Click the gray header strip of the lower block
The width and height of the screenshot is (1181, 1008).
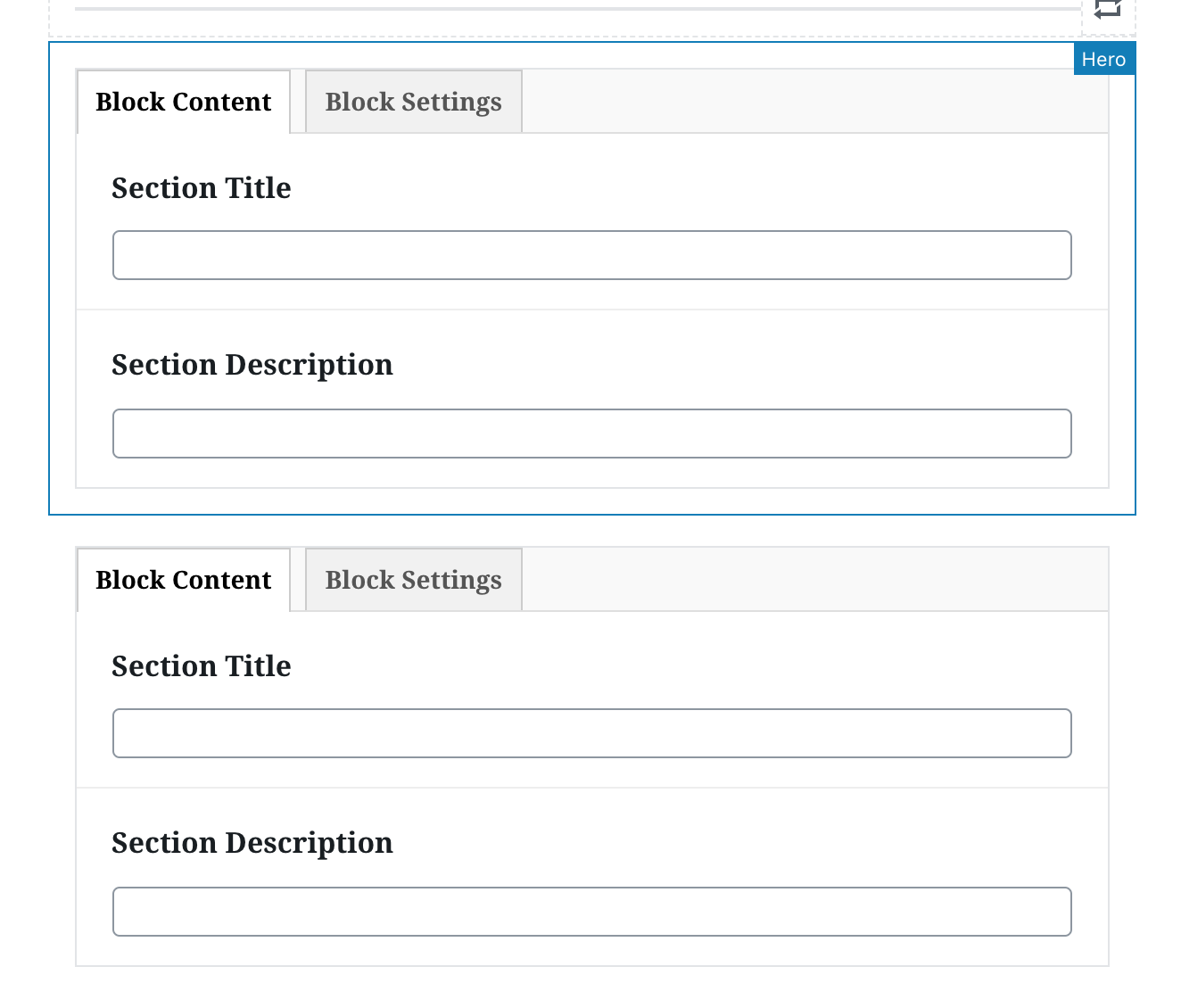click(x=803, y=579)
